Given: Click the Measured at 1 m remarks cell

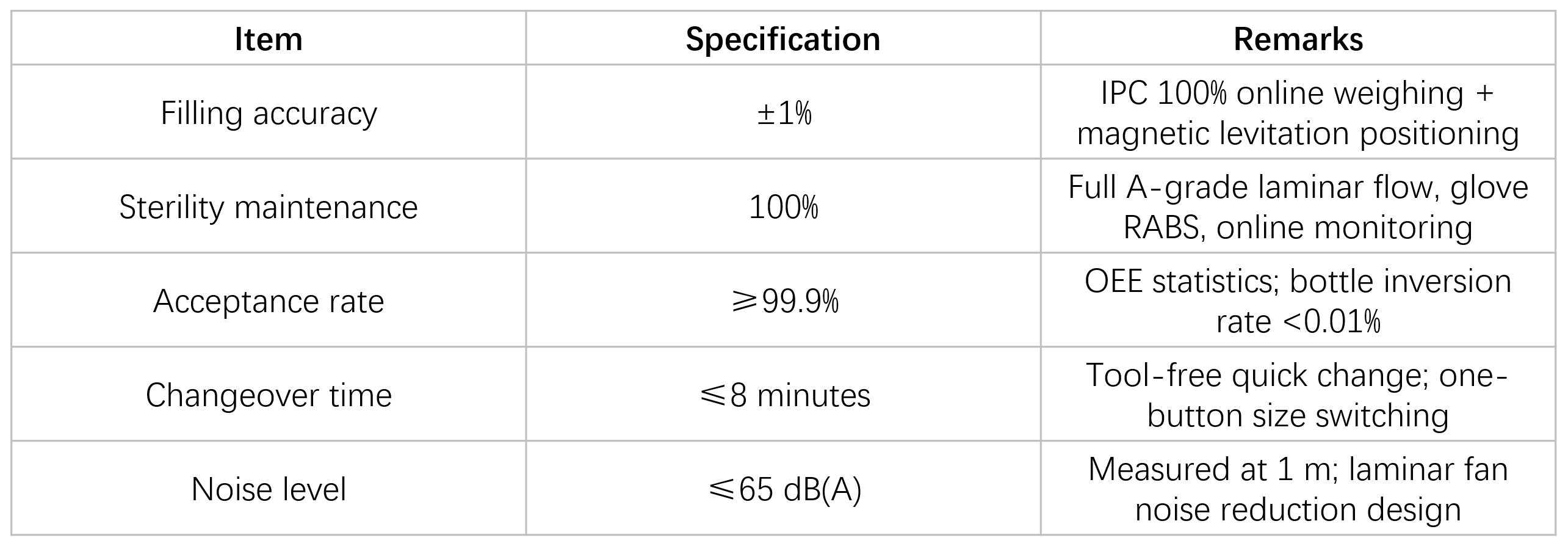Looking at the screenshot, I should 1298,489.
